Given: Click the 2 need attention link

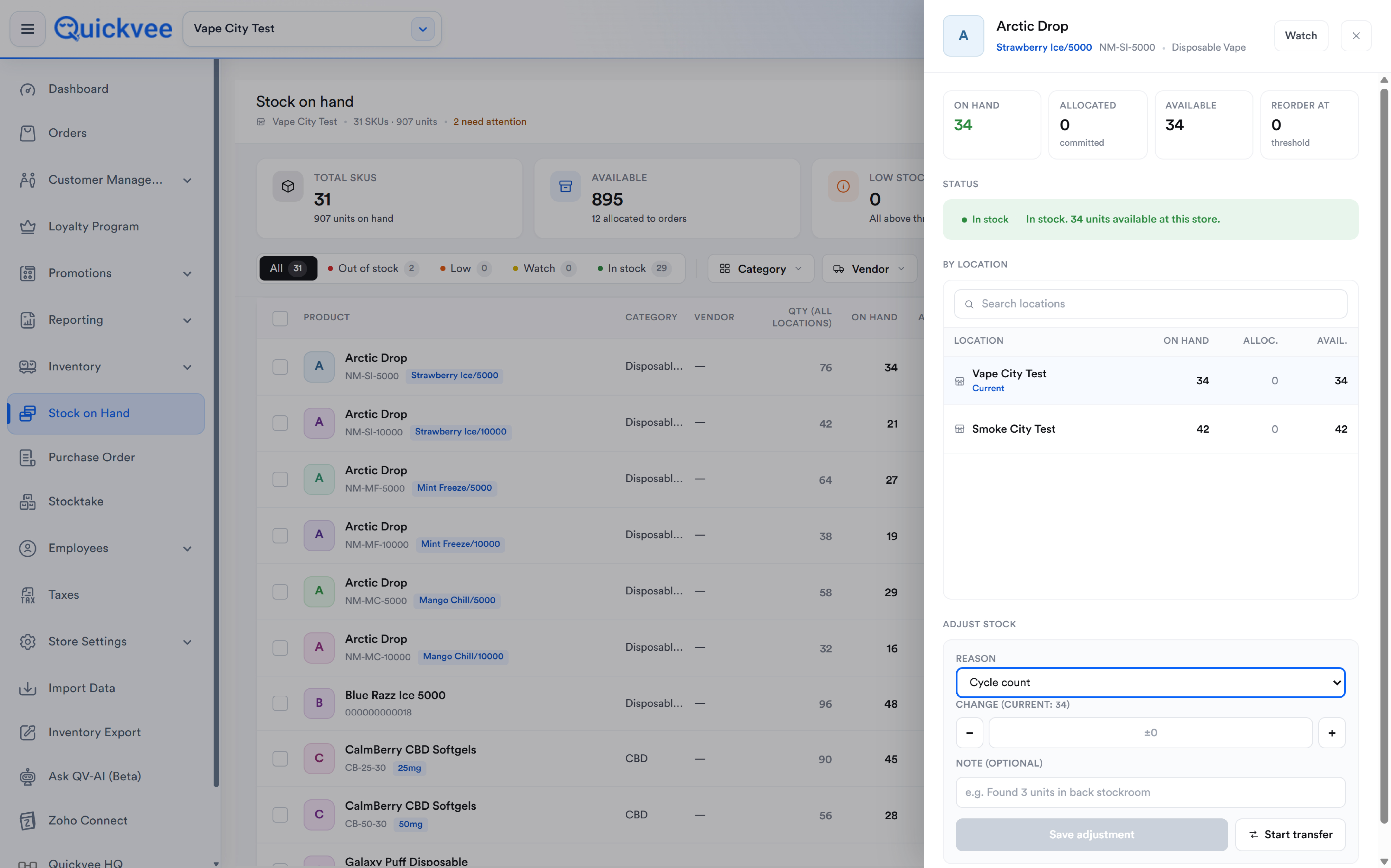Looking at the screenshot, I should (490, 122).
